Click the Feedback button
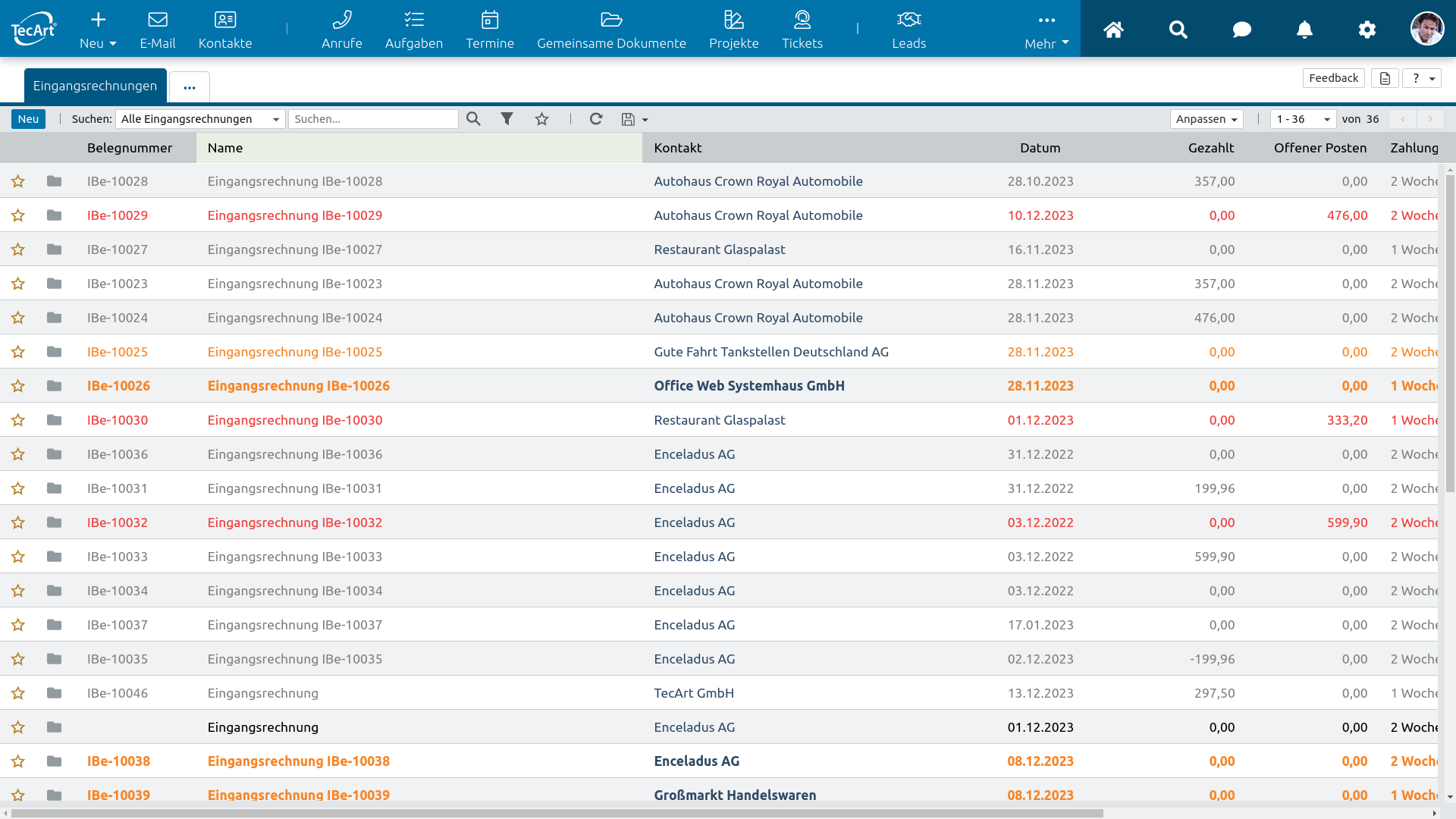 (x=1333, y=78)
